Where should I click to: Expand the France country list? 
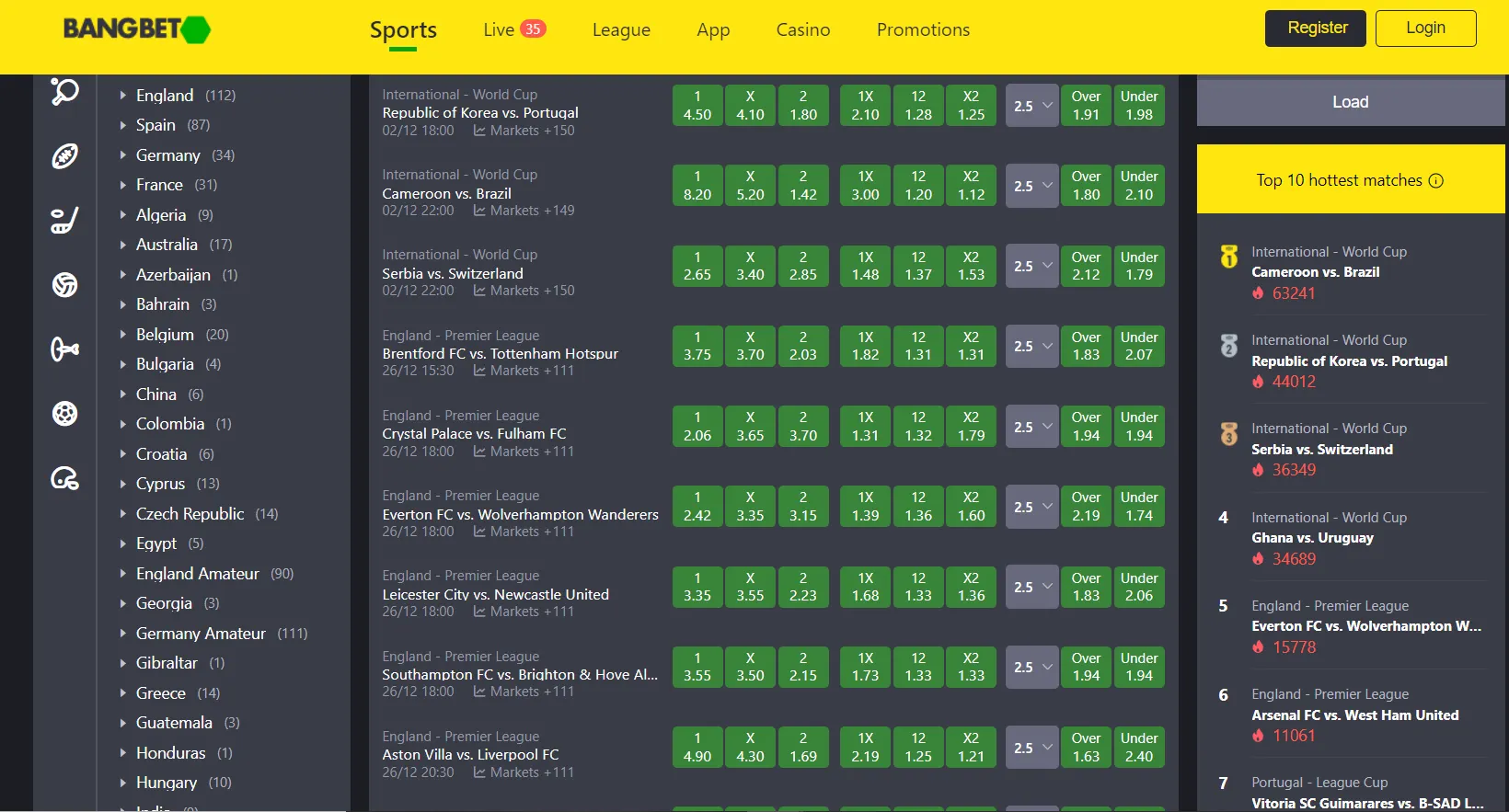(x=122, y=185)
